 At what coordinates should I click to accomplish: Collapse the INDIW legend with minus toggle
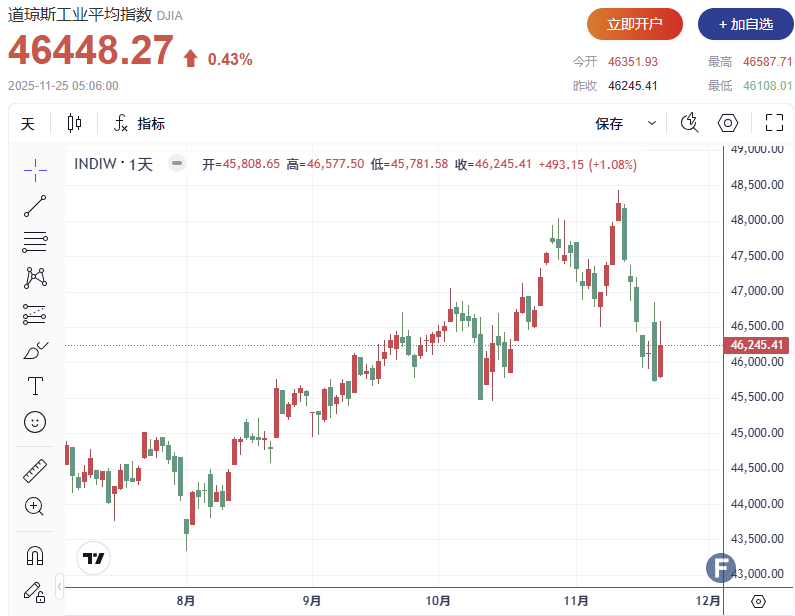176,164
